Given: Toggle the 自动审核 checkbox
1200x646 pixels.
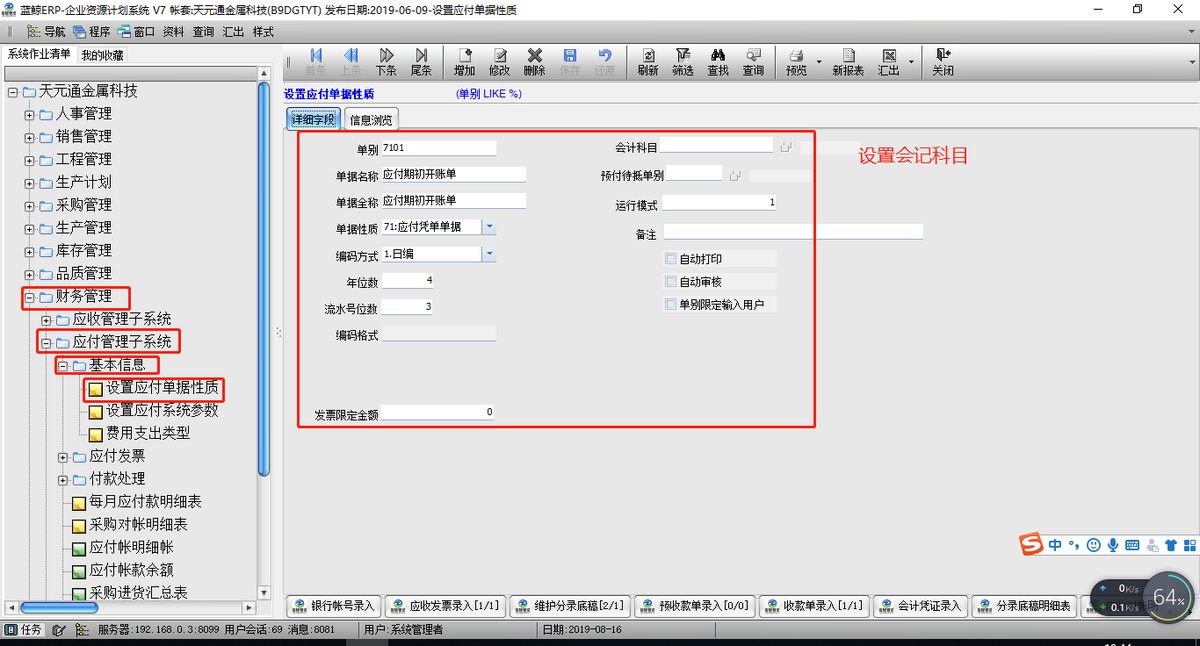Looking at the screenshot, I should point(671,282).
